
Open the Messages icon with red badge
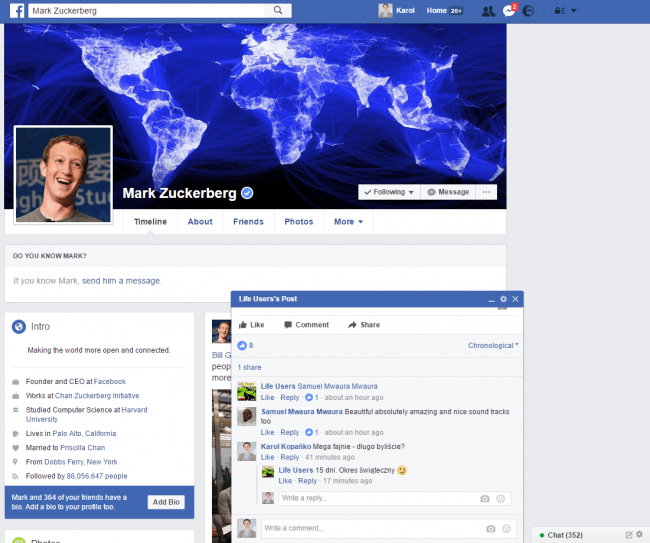click(509, 10)
